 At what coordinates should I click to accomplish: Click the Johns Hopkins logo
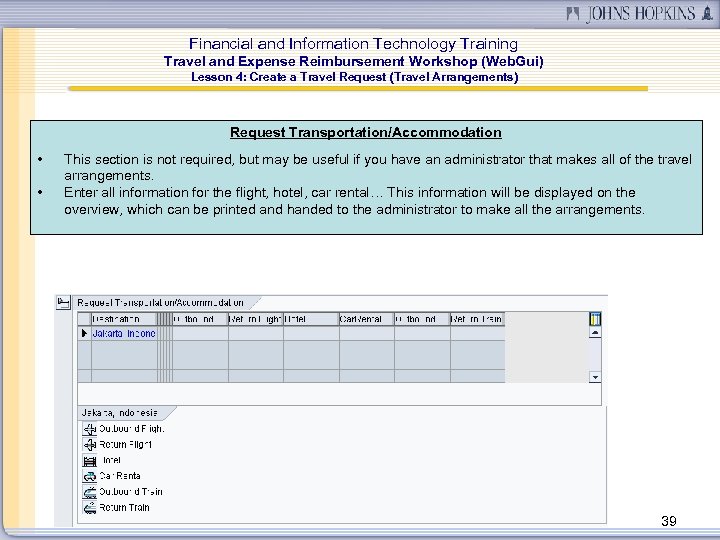click(640, 13)
